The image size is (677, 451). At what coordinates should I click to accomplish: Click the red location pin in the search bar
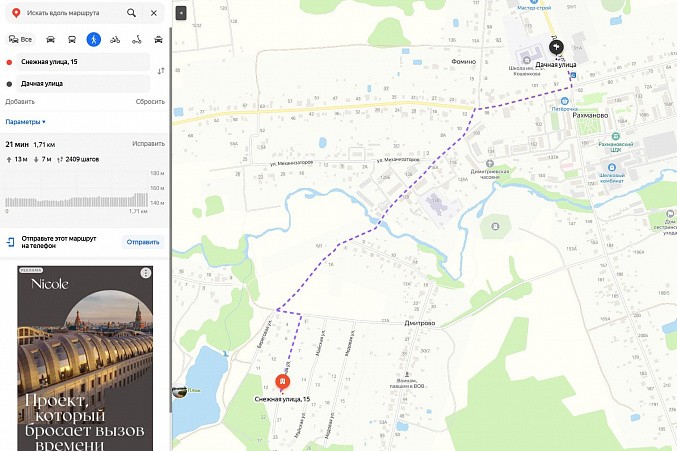pos(16,13)
